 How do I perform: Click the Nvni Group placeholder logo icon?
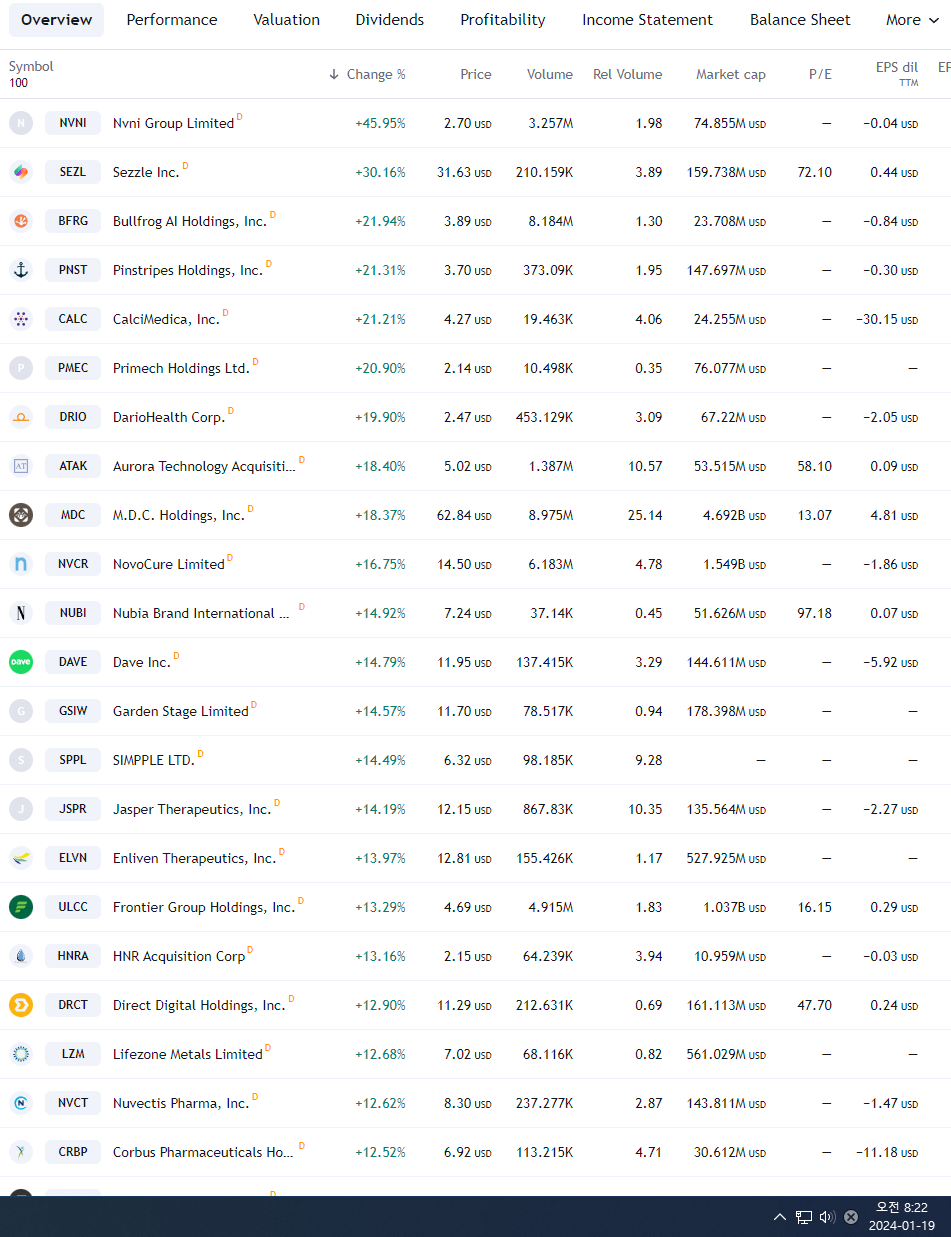21,123
